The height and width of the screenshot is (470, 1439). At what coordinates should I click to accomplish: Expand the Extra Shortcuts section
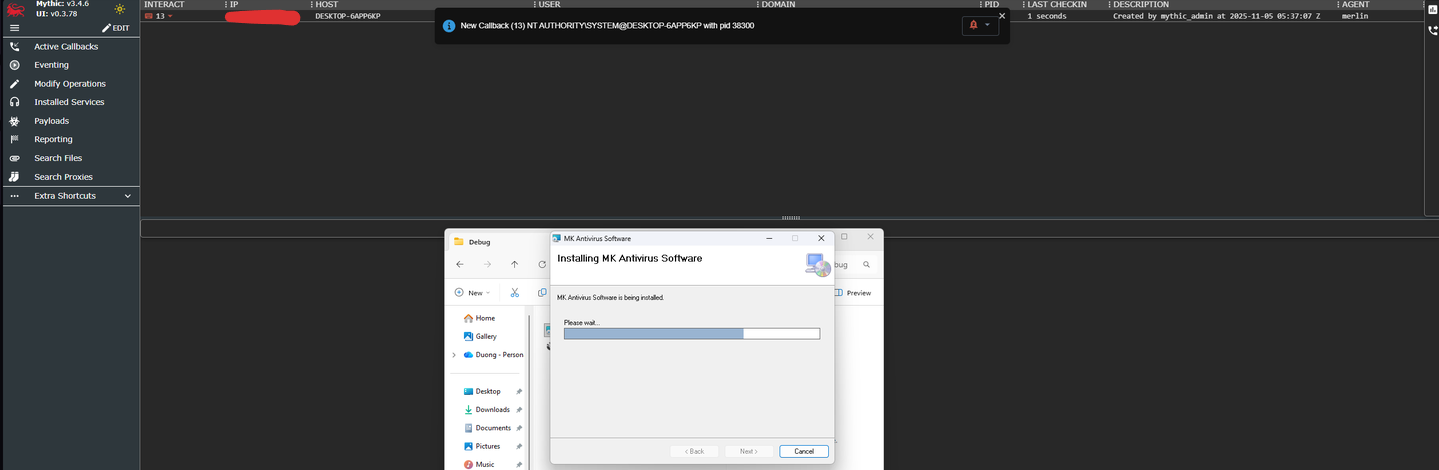(127, 196)
